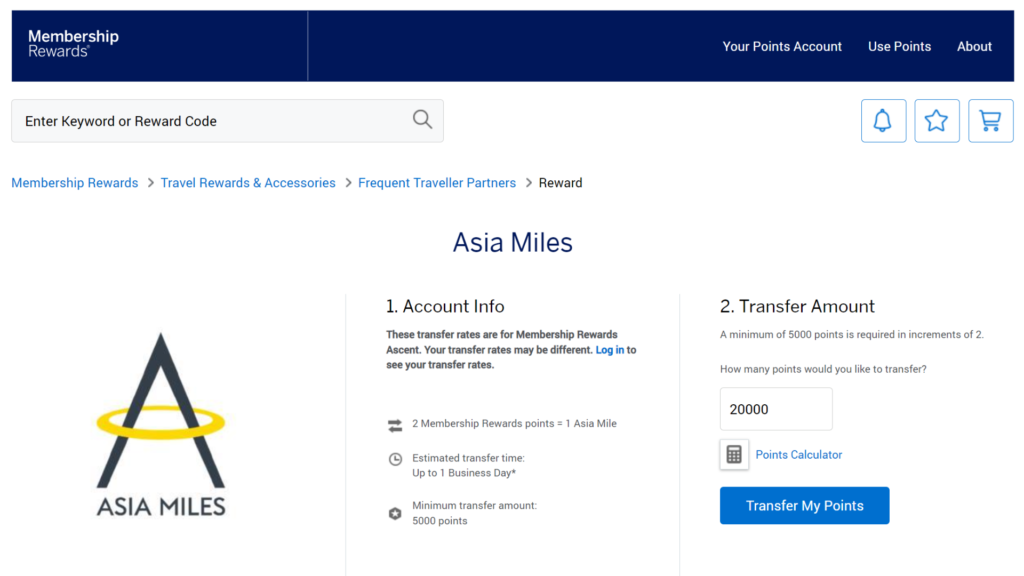This screenshot has height=576, width=1024.
Task: Open the shopping cart icon
Action: [x=990, y=121]
